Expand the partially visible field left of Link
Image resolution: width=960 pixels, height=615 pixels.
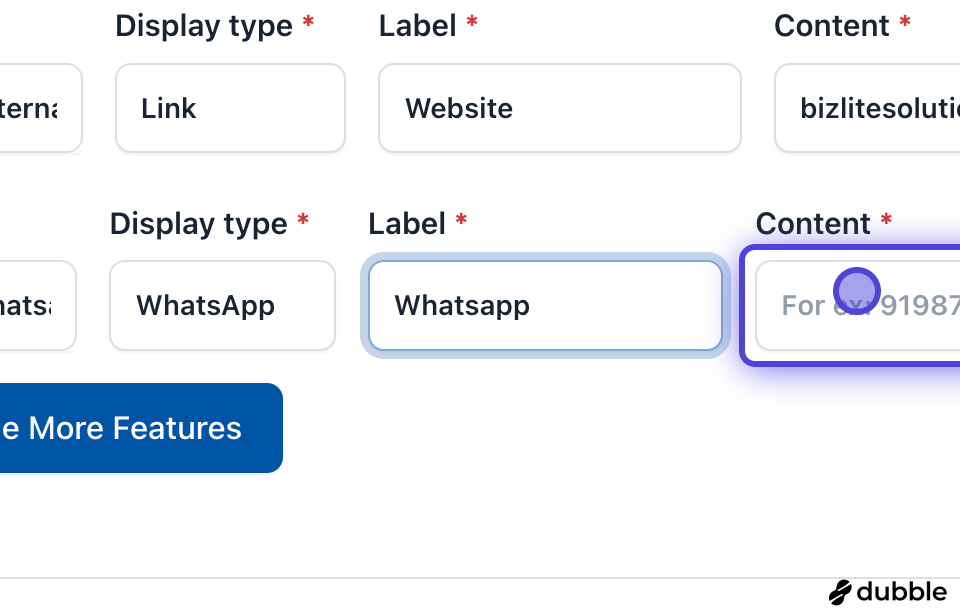click(40, 108)
